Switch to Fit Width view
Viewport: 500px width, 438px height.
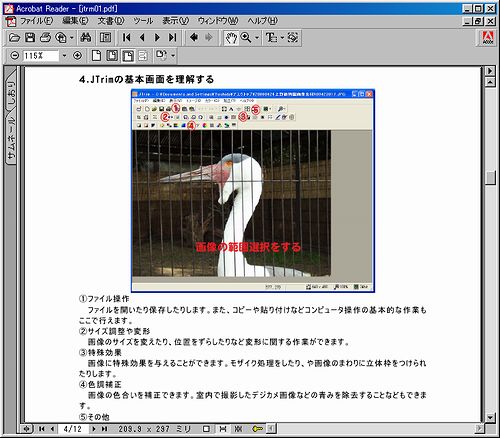click(x=128, y=55)
